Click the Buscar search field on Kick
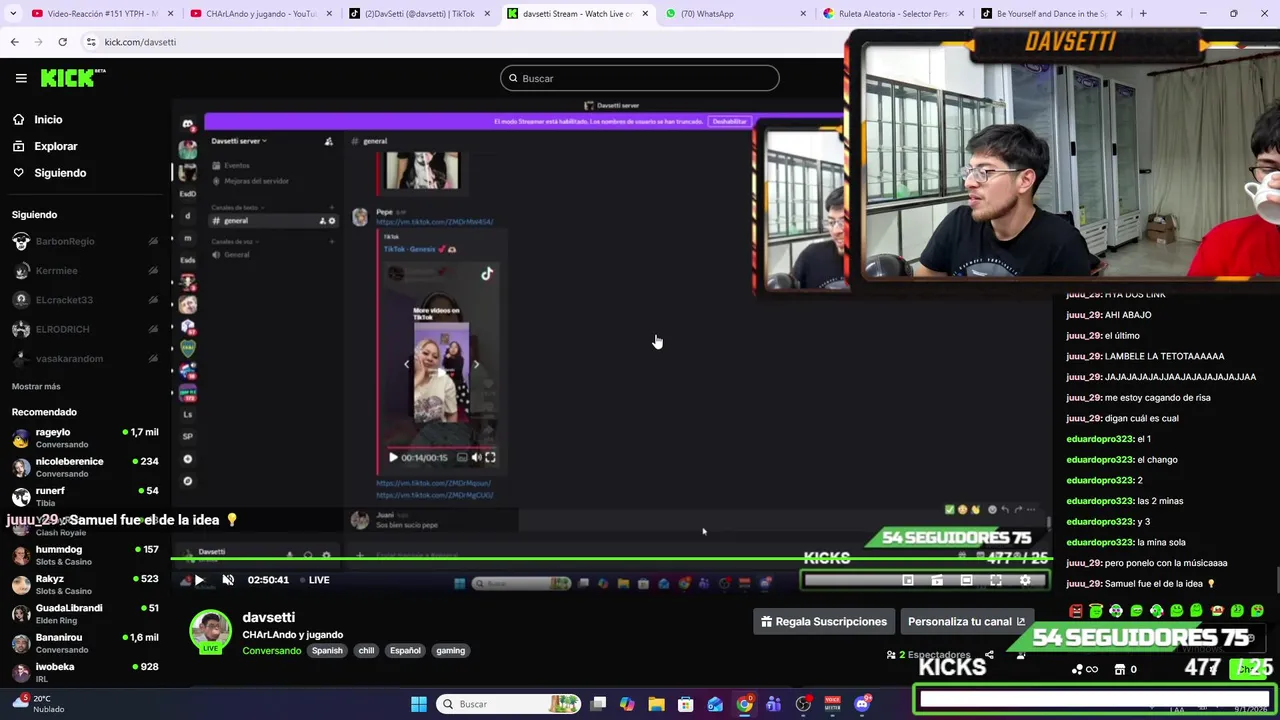 640,78
